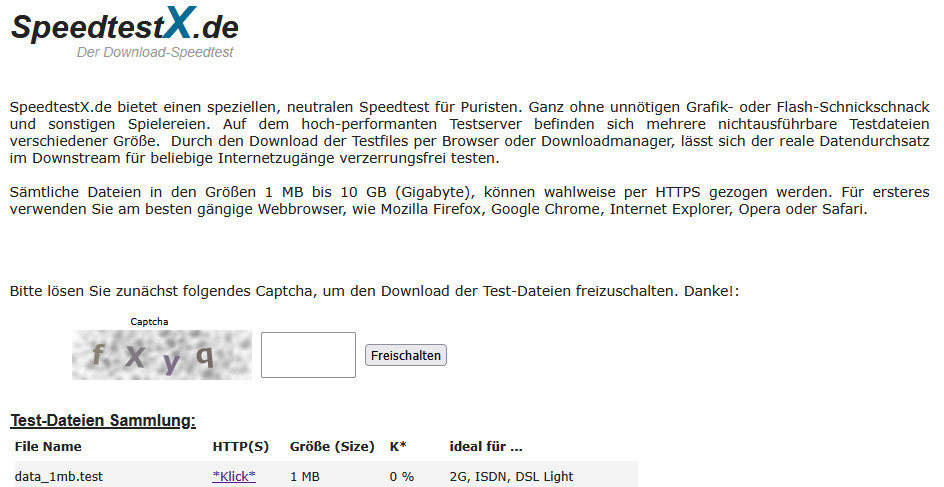Click the Größe (Size) column header

pyautogui.click(x=332, y=446)
